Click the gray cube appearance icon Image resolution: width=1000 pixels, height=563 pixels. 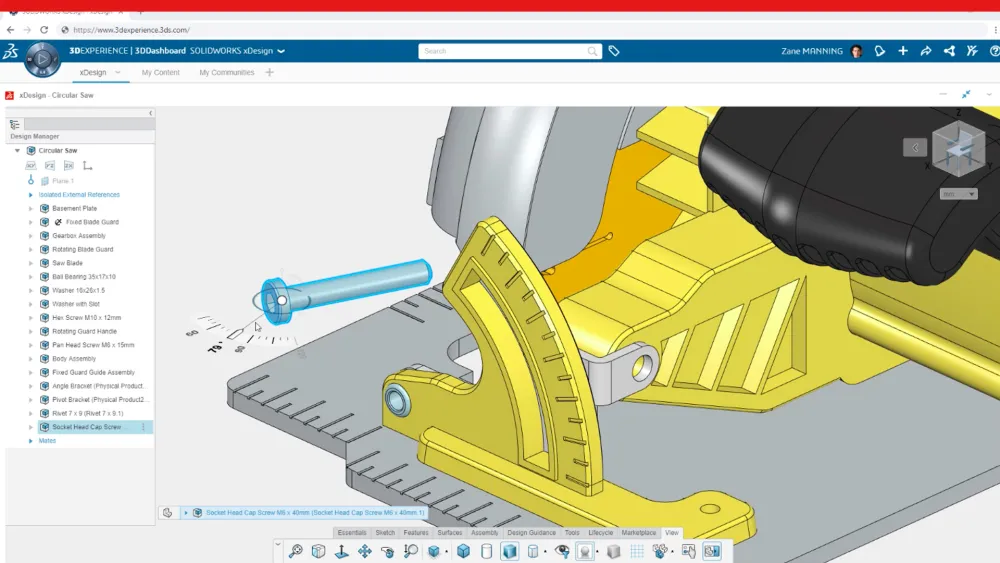[614, 551]
